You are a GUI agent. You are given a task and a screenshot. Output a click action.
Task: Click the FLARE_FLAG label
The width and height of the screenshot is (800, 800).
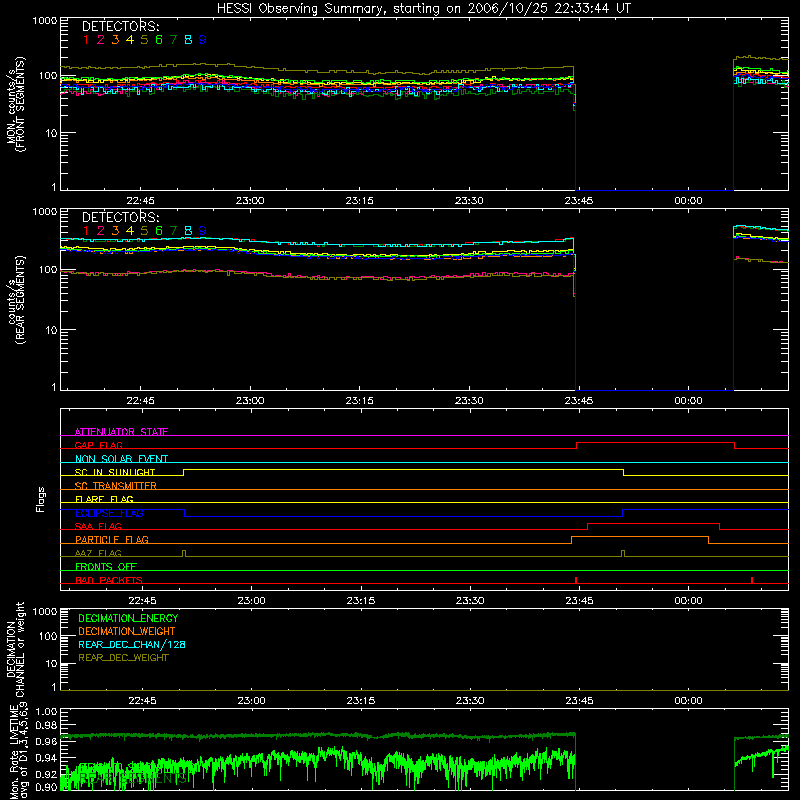tap(104, 499)
